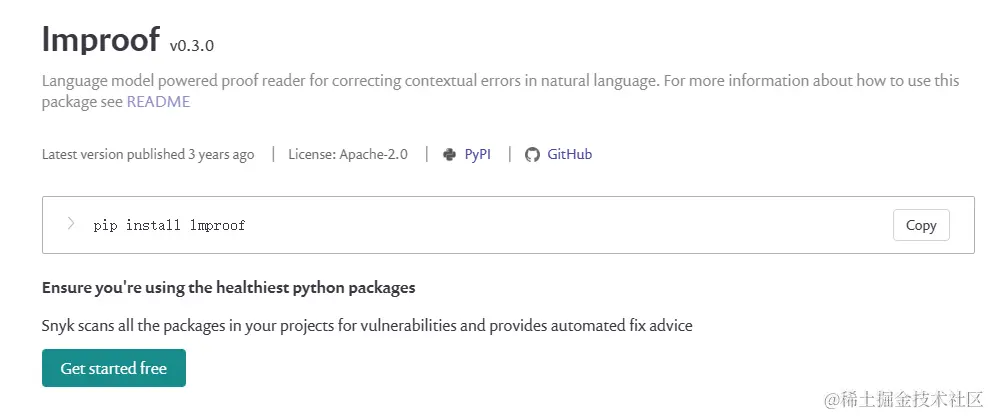Click the Latest version published text

113,155
